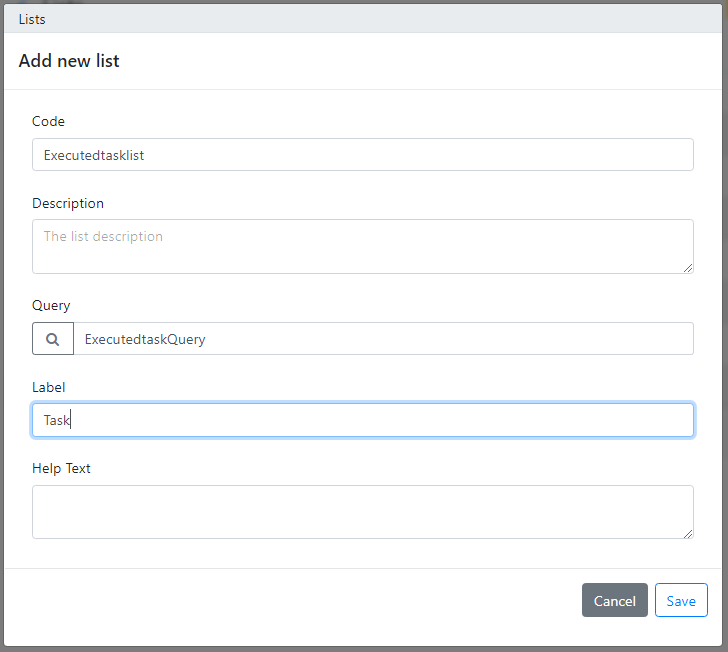This screenshot has width=728, height=652.
Task: Click the Help Text caption
Action: click(61, 469)
